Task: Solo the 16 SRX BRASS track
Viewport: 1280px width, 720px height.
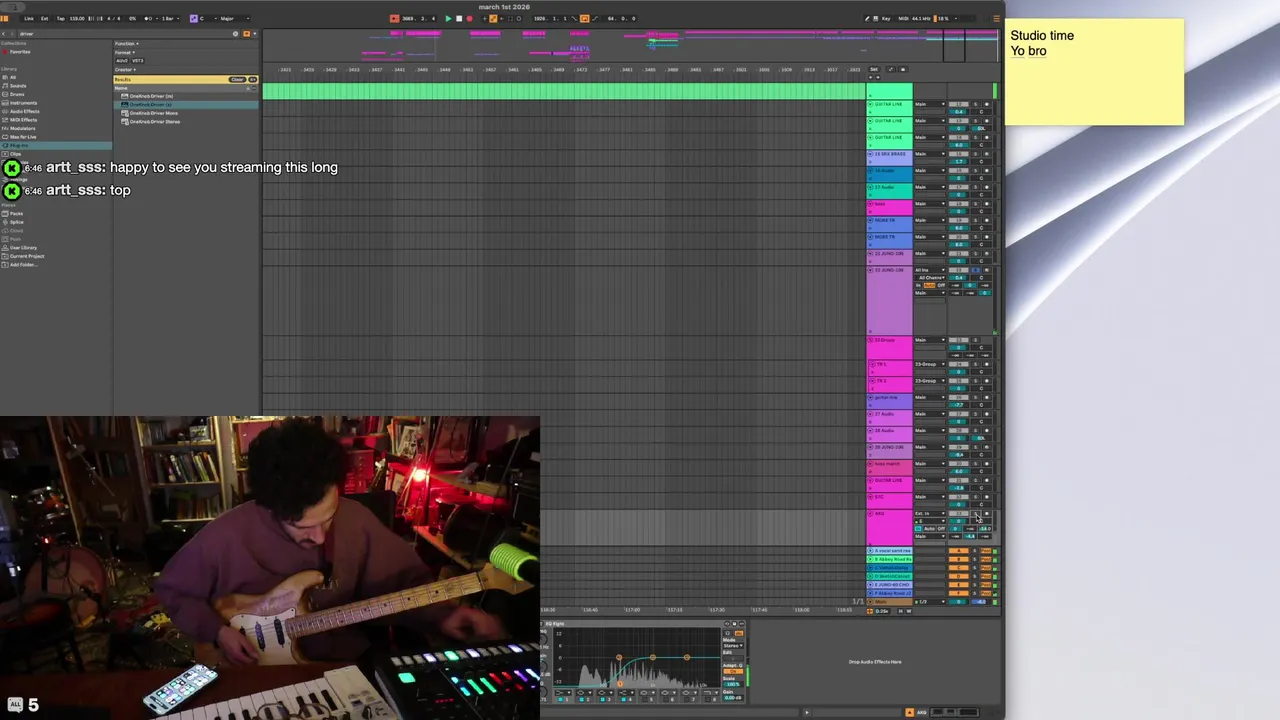Action: [975, 154]
